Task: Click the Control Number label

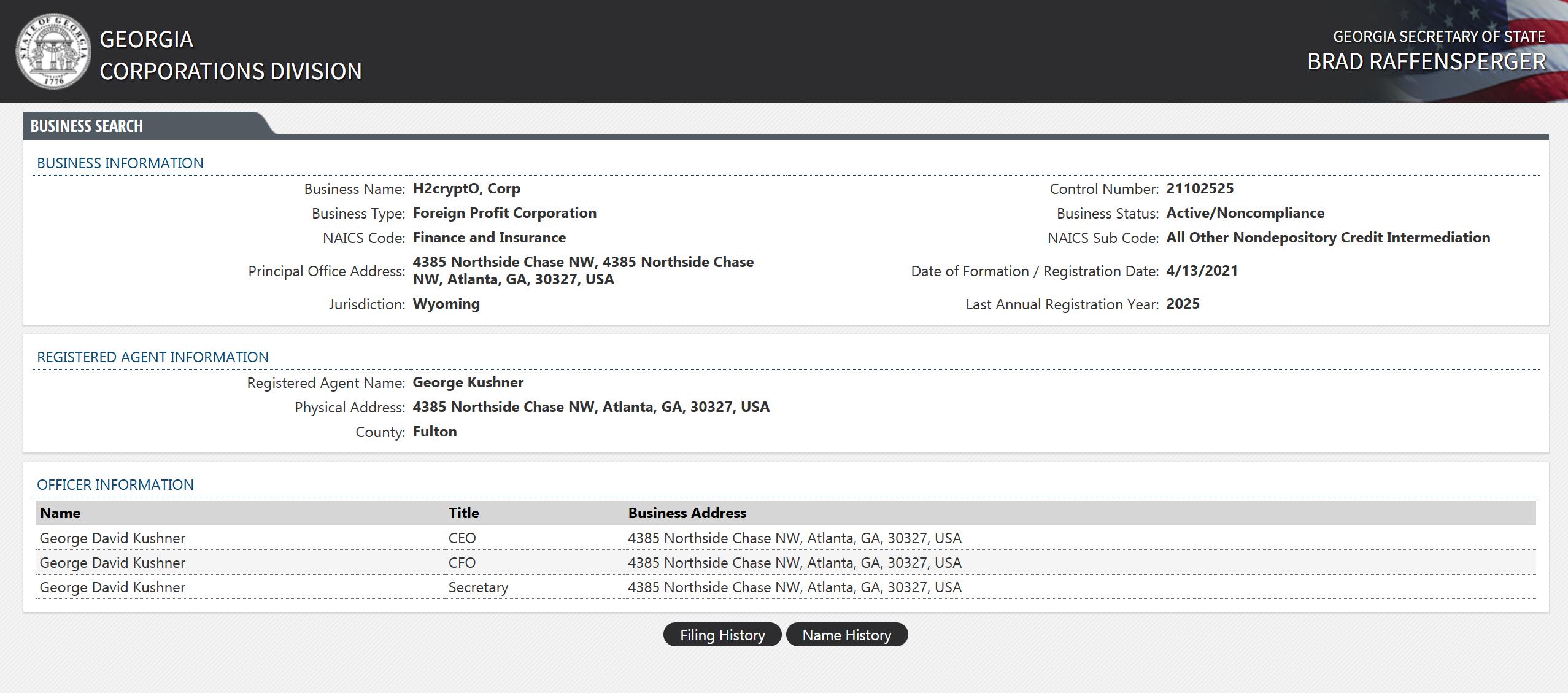Action: coord(1104,189)
